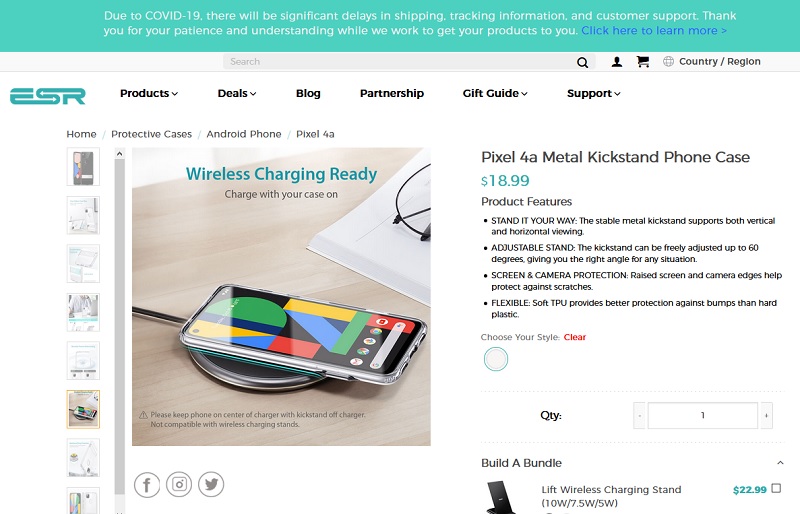Select the first product thumbnail image
Image resolution: width=800 pixels, height=514 pixels.
click(83, 167)
